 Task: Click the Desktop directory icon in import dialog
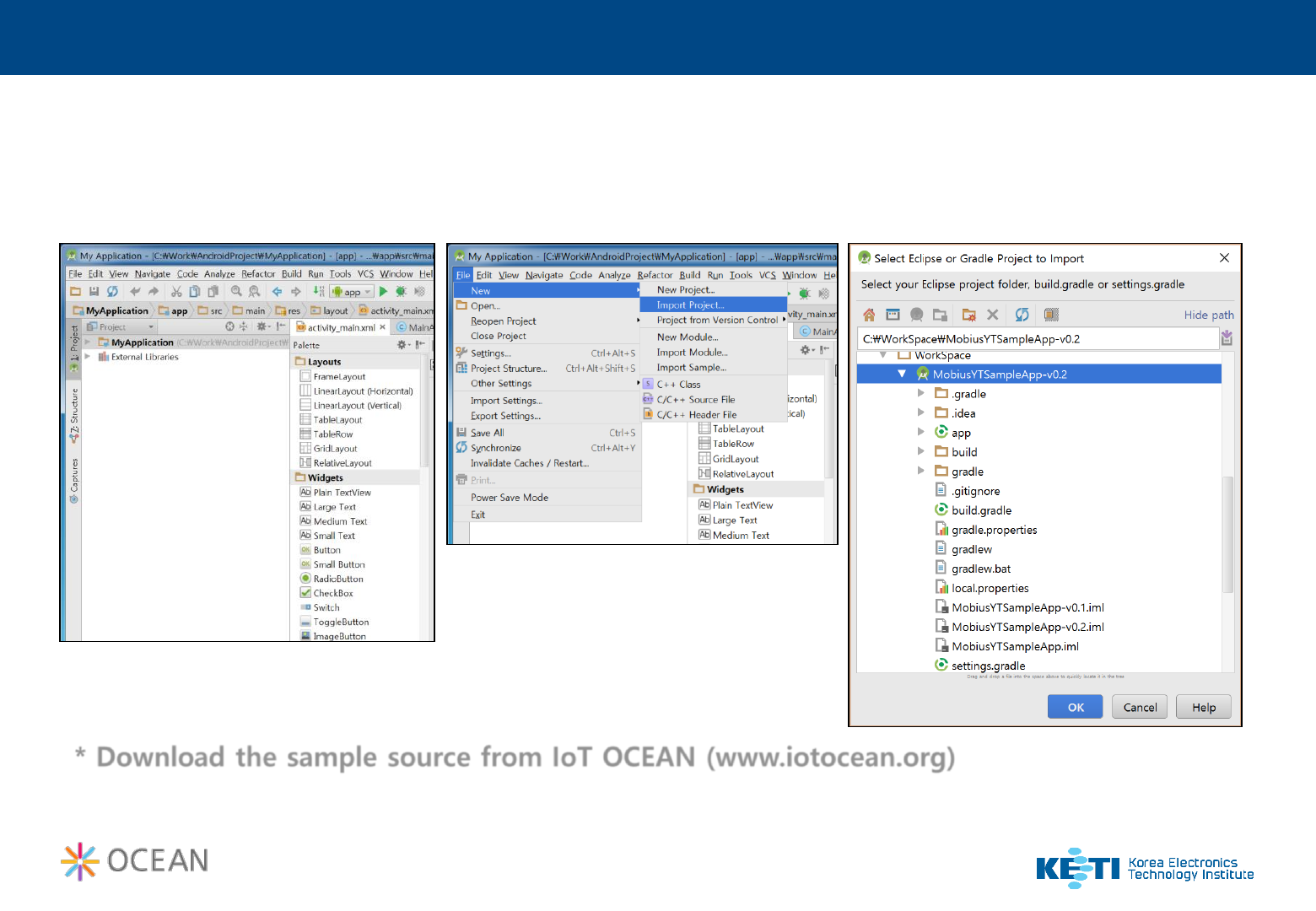click(x=893, y=315)
